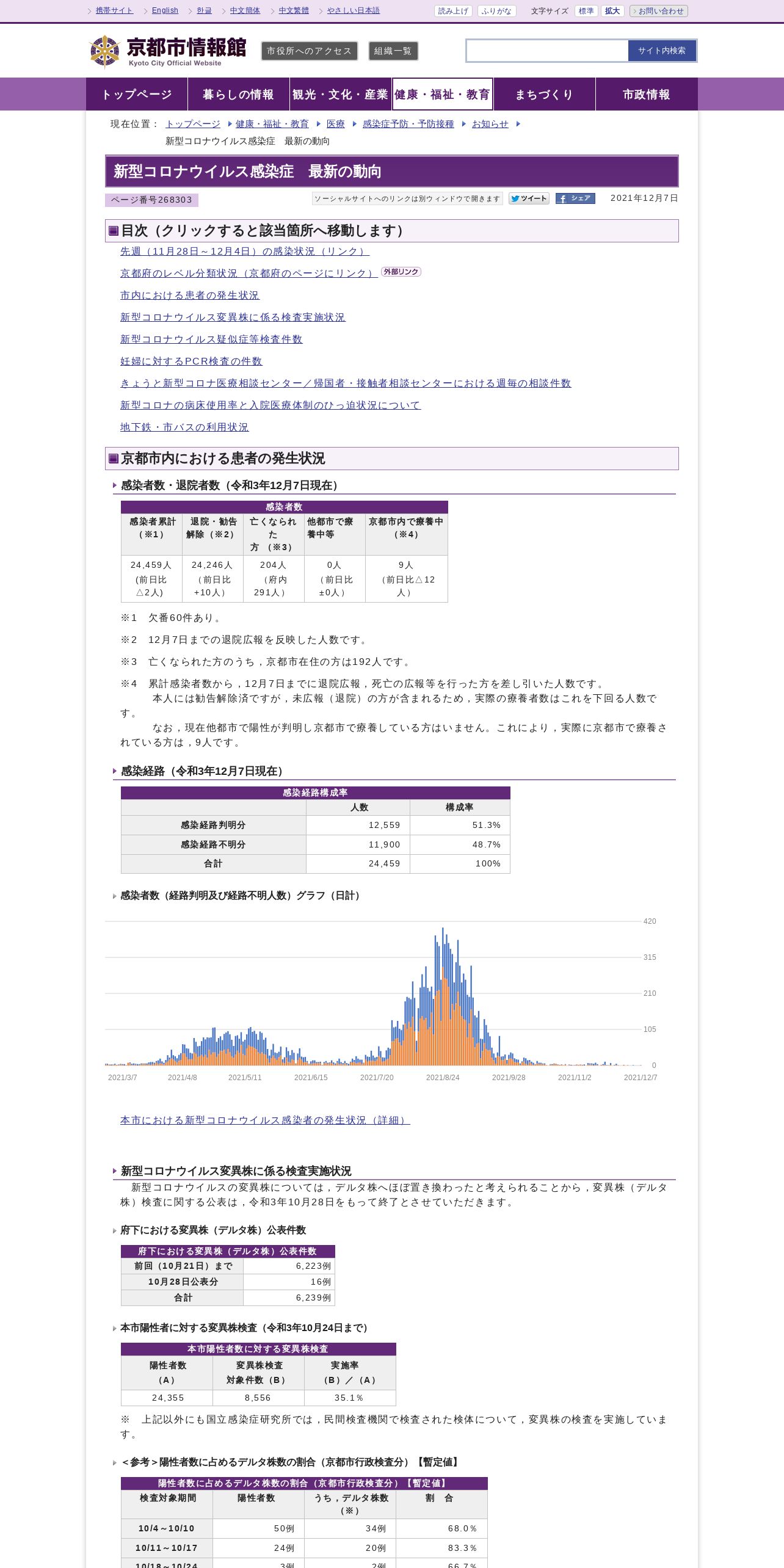The width and height of the screenshot is (784, 1568).
Task: Click the Kyoto City Official Website logo
Action: click(x=167, y=51)
